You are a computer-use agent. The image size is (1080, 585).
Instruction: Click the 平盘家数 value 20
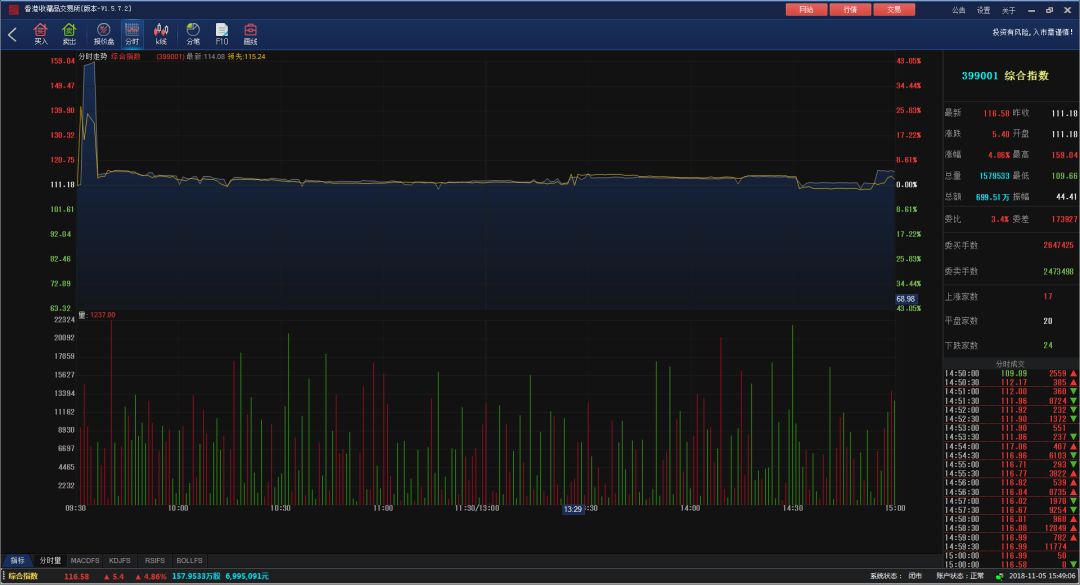1048,321
